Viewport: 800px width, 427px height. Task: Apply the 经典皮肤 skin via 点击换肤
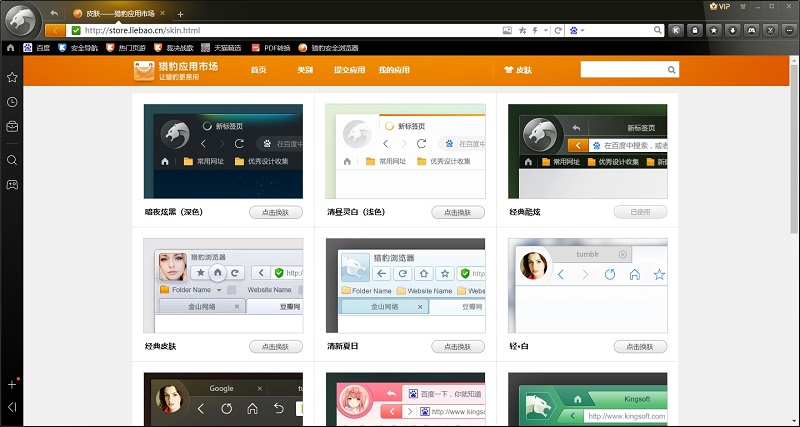(x=276, y=346)
